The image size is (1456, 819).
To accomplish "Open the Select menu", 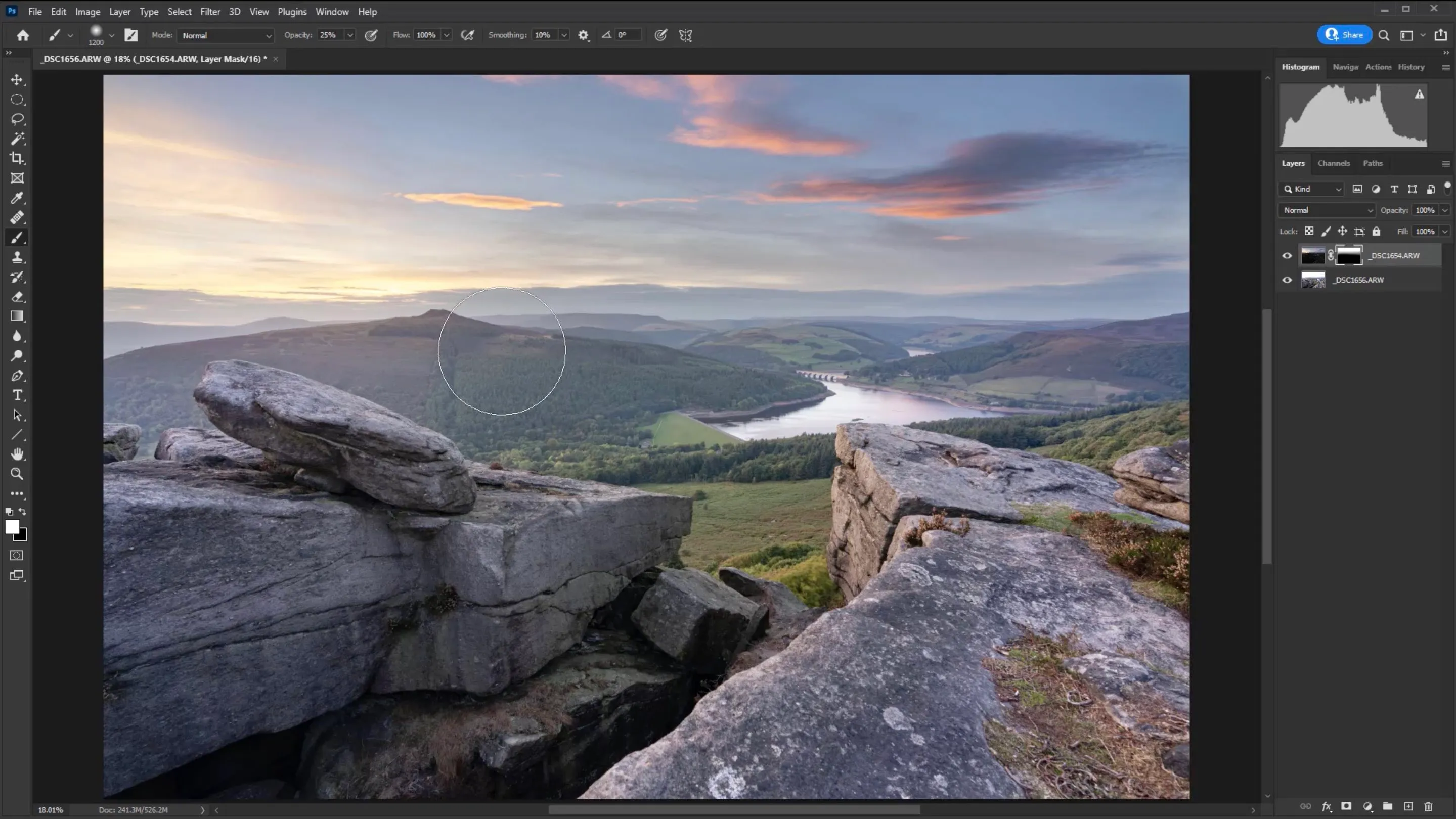I will point(179,11).
